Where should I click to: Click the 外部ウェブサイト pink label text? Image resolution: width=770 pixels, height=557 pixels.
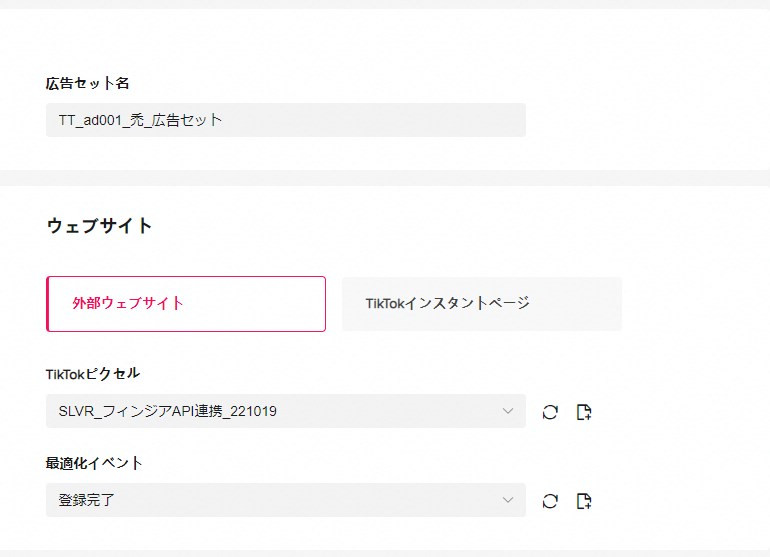(128, 303)
